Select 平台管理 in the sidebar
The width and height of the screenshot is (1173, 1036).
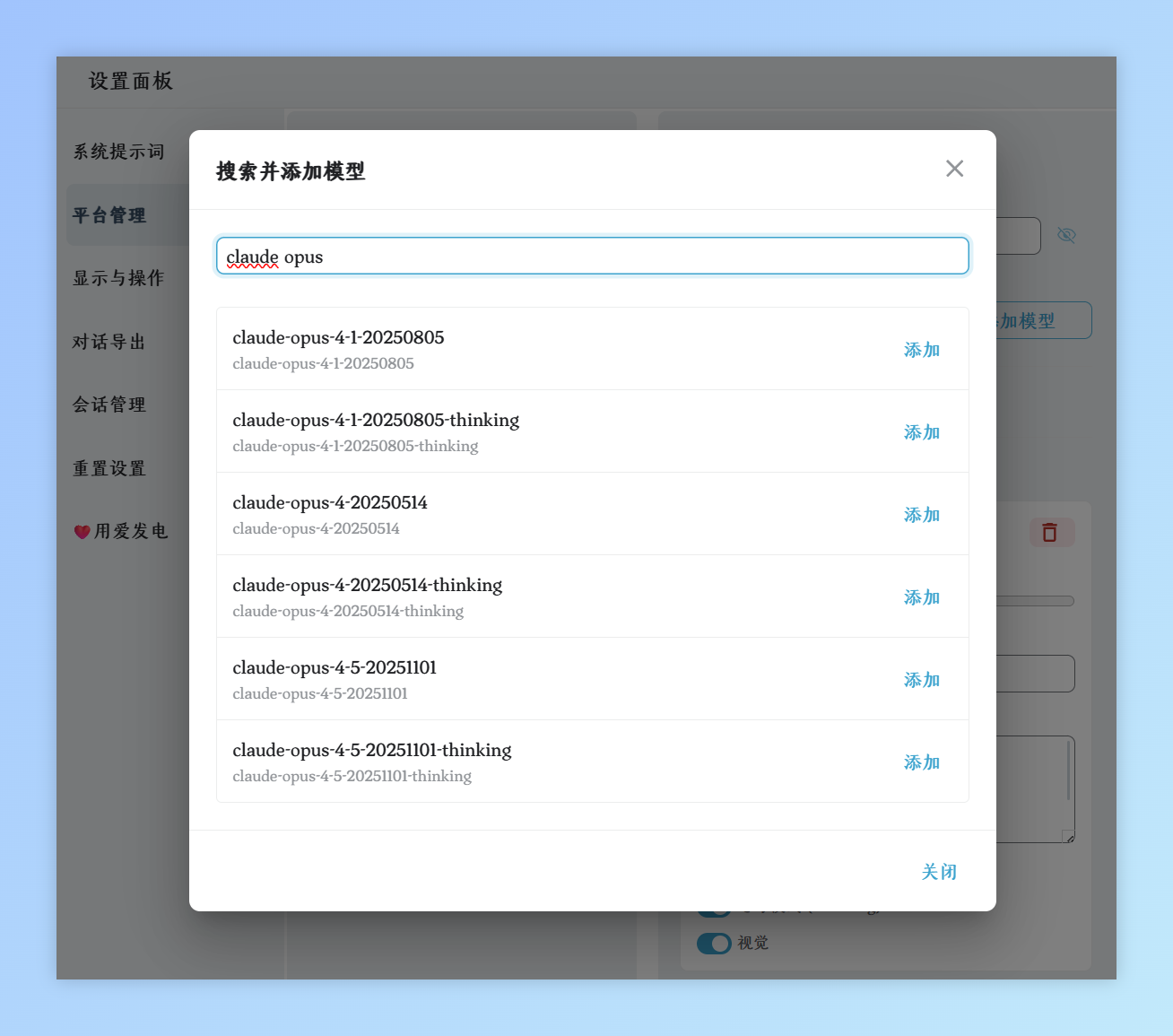(109, 215)
